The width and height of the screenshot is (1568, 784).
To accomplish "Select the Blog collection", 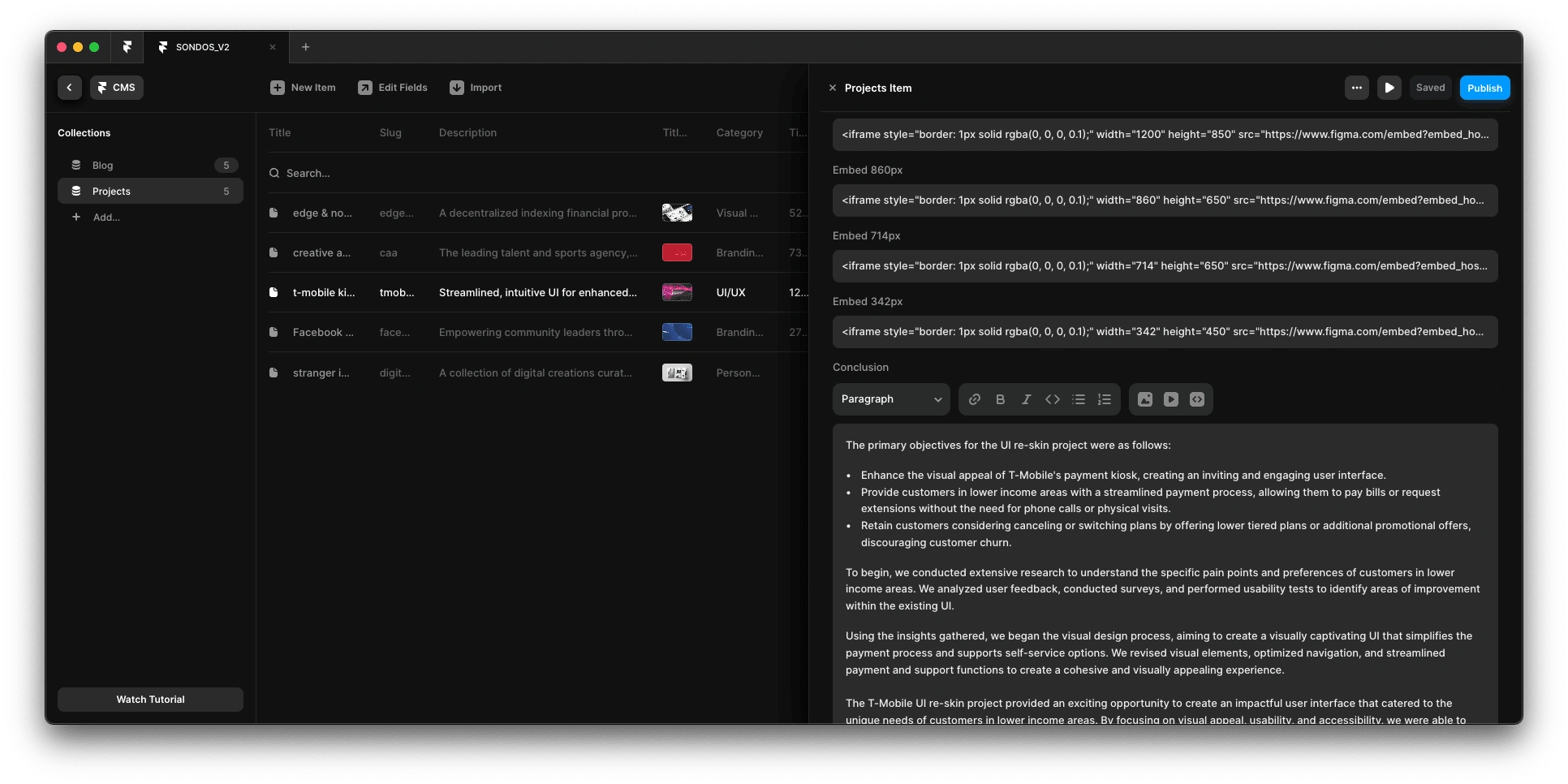I will click(x=150, y=165).
